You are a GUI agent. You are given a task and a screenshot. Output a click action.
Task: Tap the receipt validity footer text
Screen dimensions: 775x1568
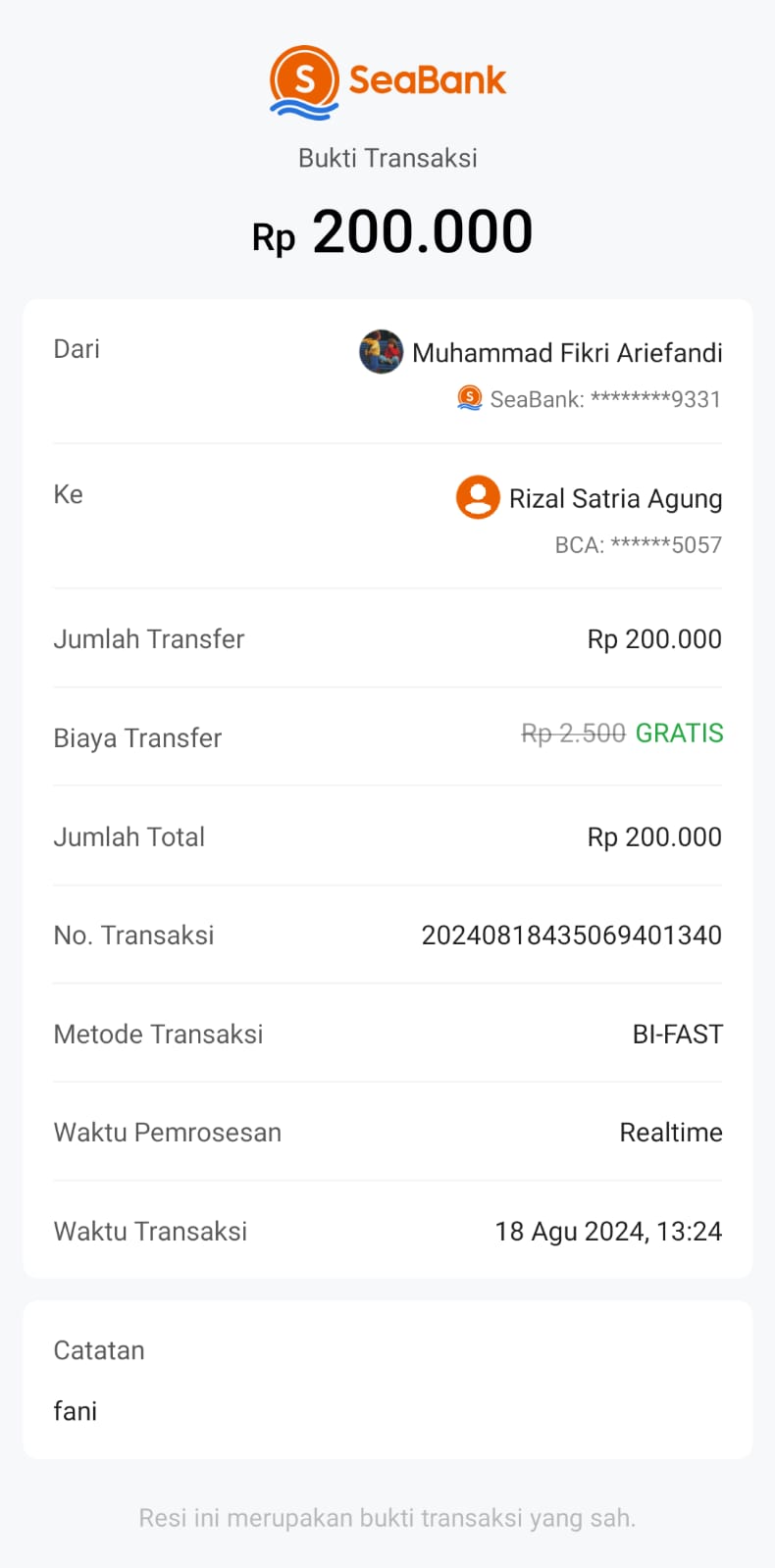pyautogui.click(x=387, y=1518)
